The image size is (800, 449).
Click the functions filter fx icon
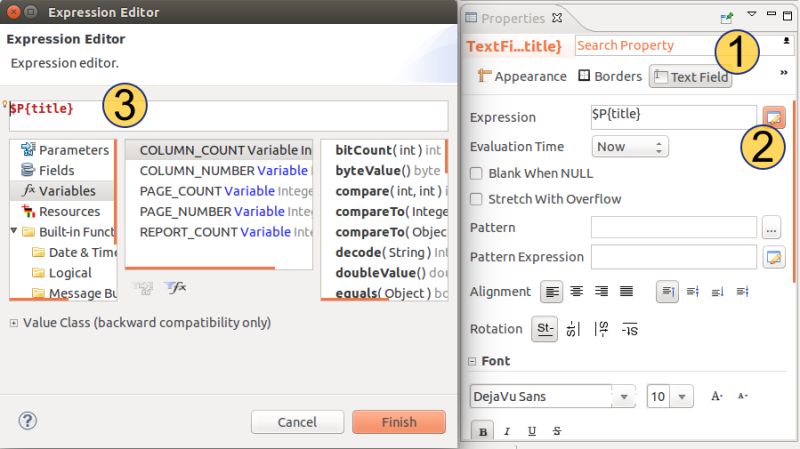(x=176, y=287)
